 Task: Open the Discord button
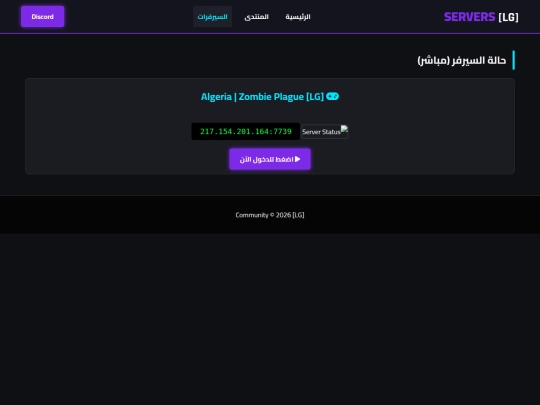pos(42,17)
